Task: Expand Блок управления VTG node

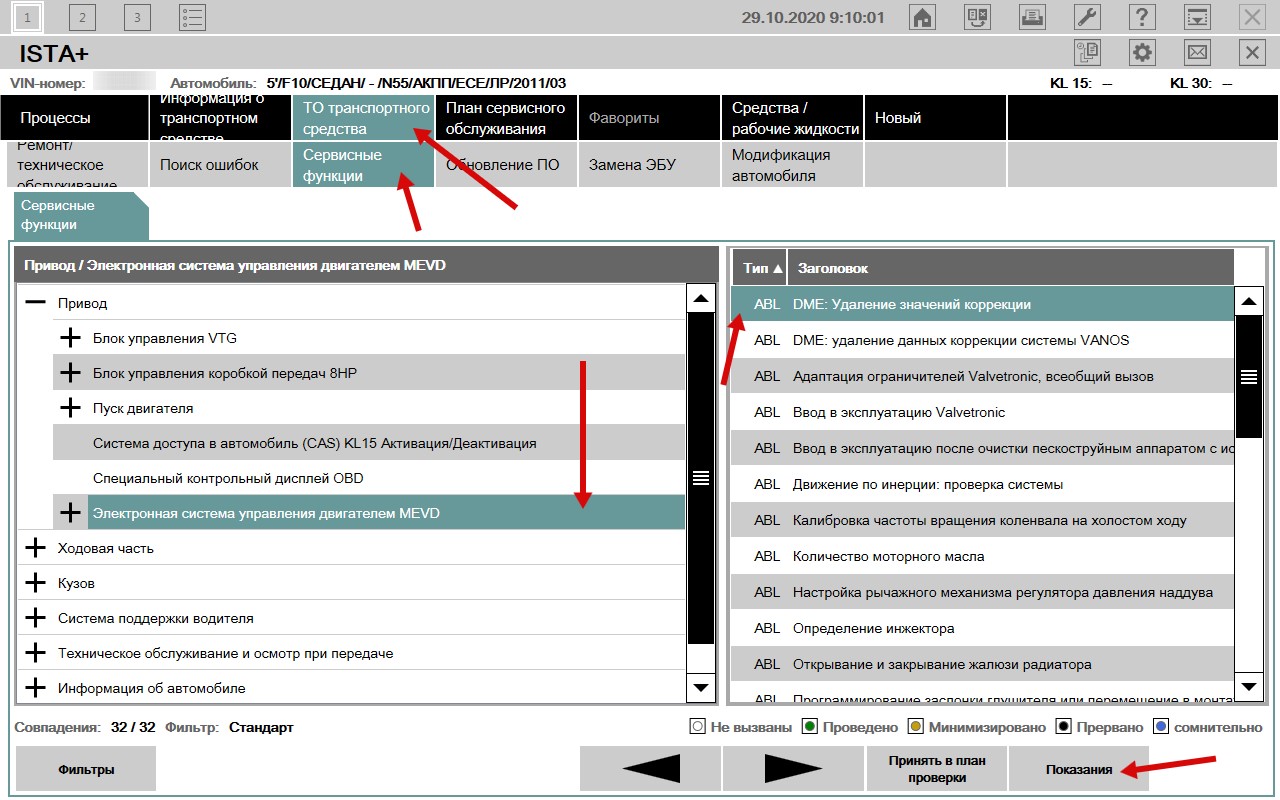Action: tap(70, 338)
